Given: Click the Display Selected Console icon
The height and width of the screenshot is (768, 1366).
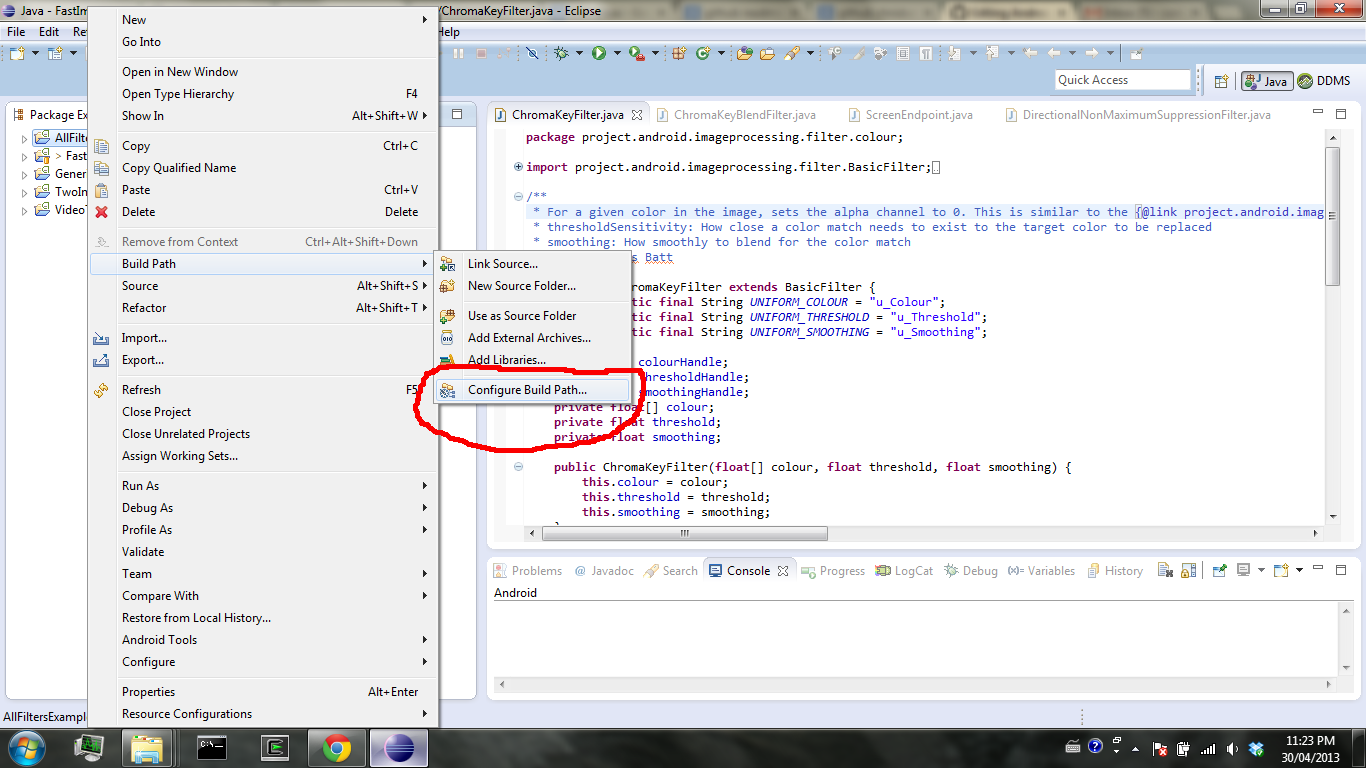Looking at the screenshot, I should click(1243, 570).
